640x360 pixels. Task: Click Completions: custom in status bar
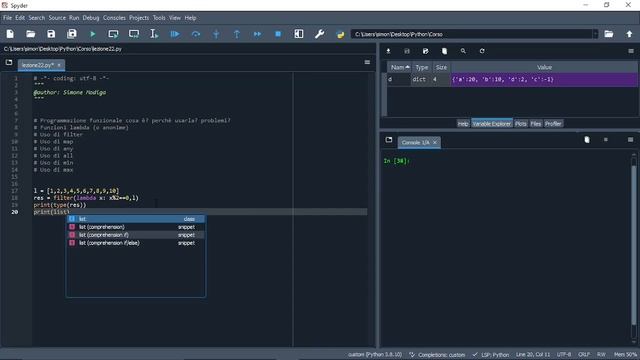[437, 355]
